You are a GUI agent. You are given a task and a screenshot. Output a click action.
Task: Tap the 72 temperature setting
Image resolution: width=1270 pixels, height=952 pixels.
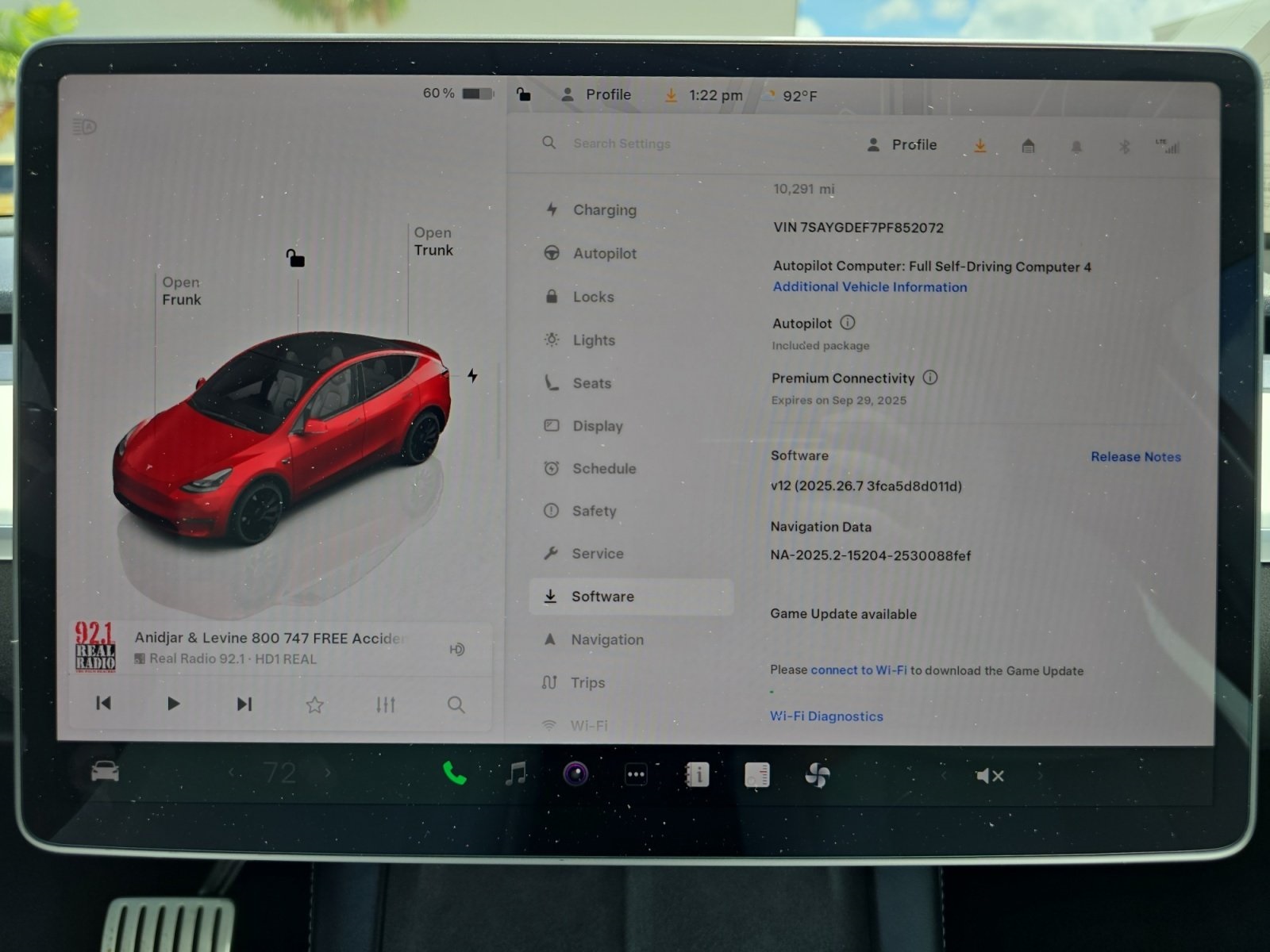click(279, 773)
